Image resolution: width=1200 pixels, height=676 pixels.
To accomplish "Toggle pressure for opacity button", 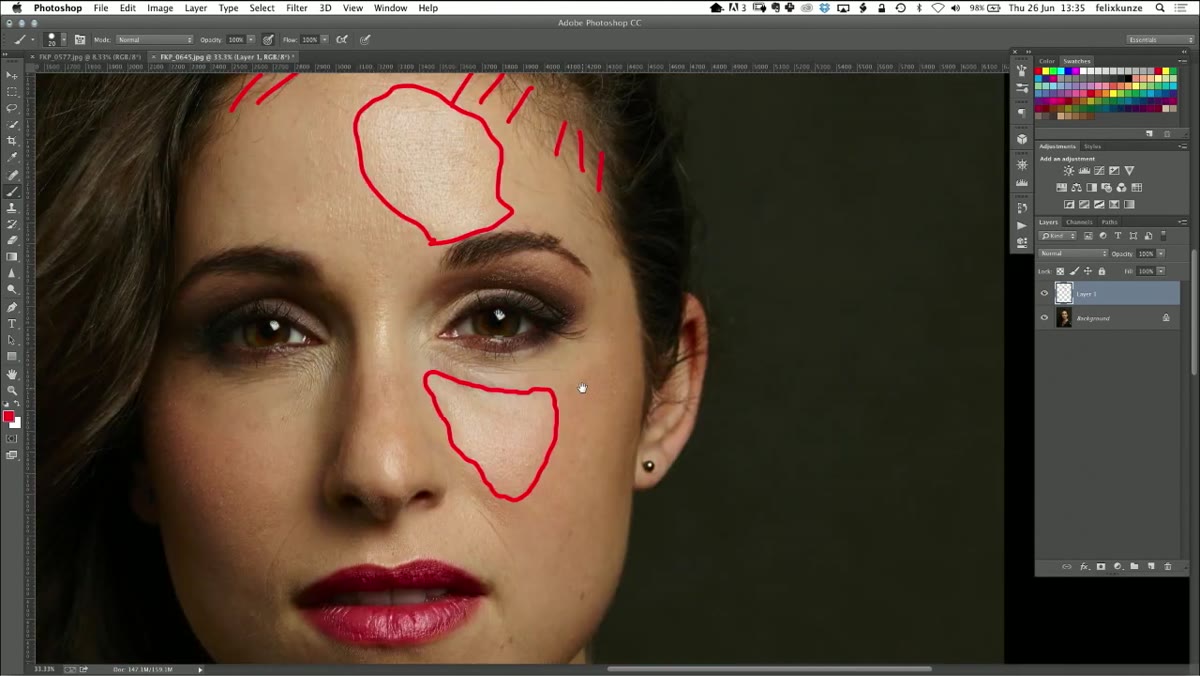I will pyautogui.click(x=269, y=40).
